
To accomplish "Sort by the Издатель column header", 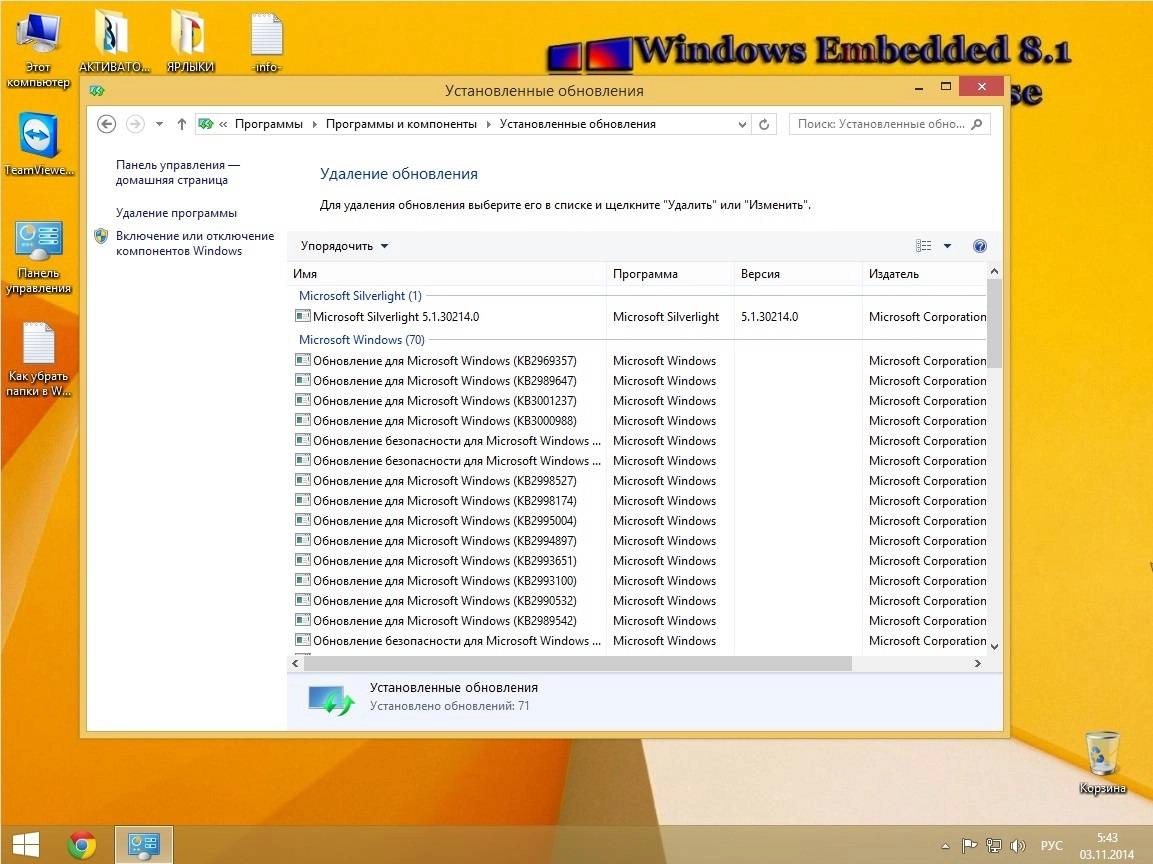I will (x=924, y=274).
